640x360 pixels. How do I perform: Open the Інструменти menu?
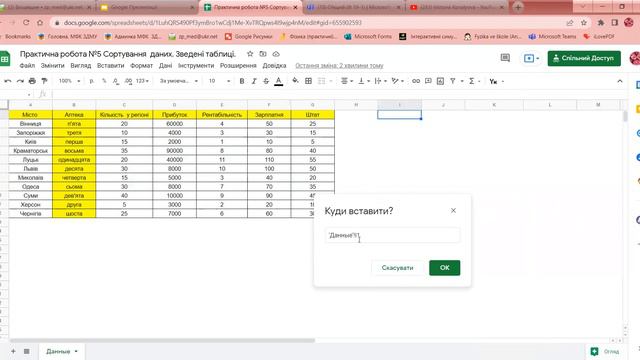coord(196,65)
